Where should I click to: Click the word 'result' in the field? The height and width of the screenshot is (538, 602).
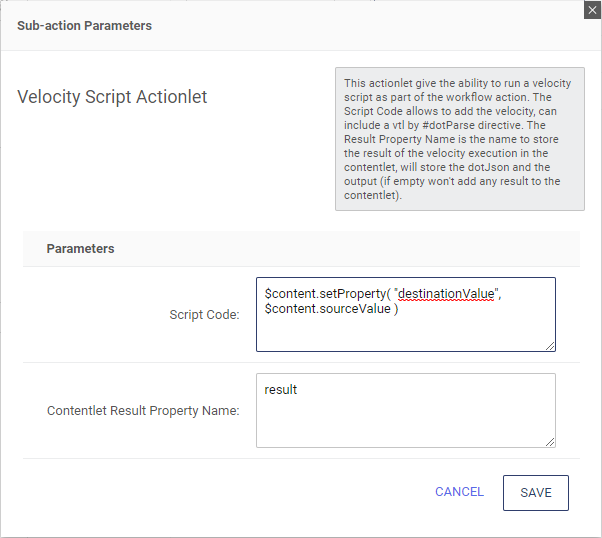click(x=281, y=389)
